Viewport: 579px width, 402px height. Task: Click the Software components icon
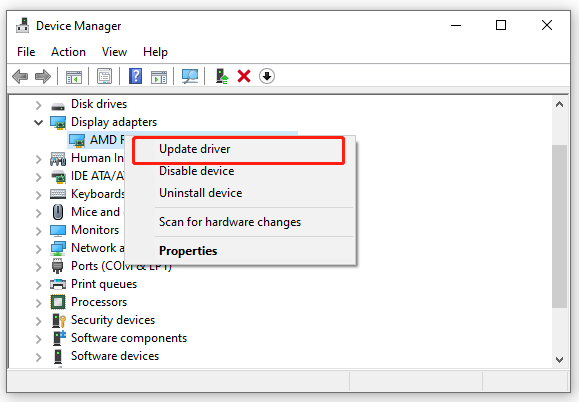click(x=59, y=338)
